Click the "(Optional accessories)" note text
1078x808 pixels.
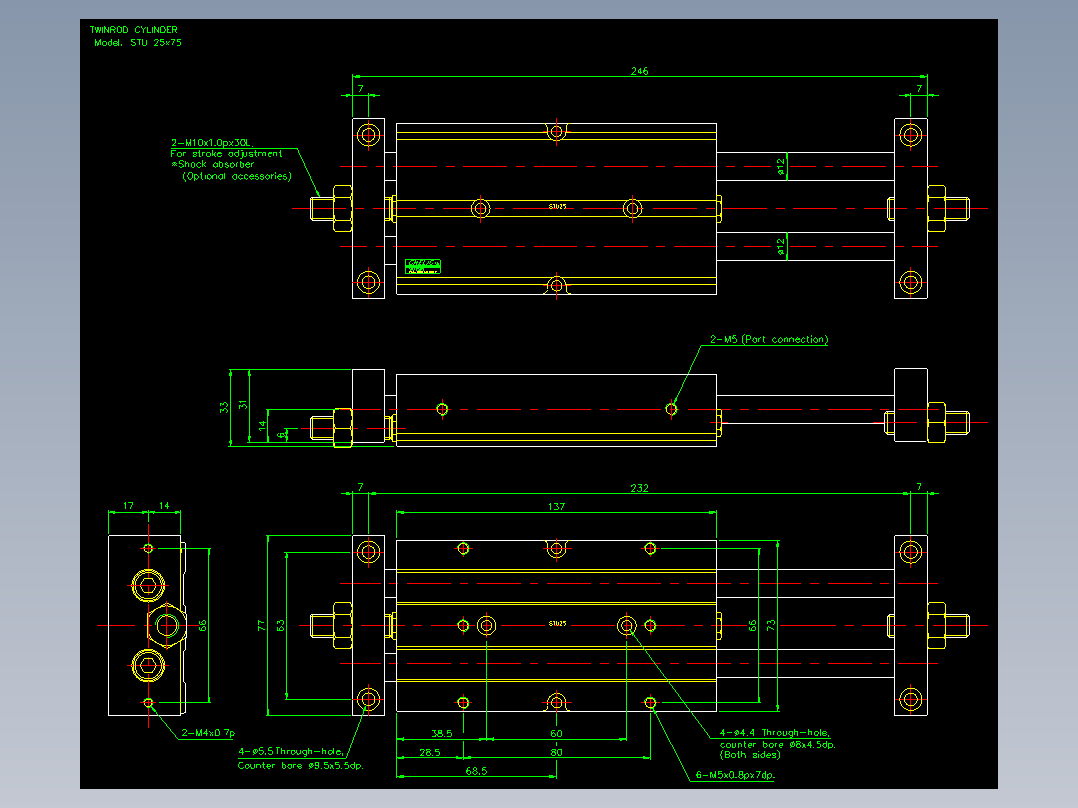(x=236, y=177)
